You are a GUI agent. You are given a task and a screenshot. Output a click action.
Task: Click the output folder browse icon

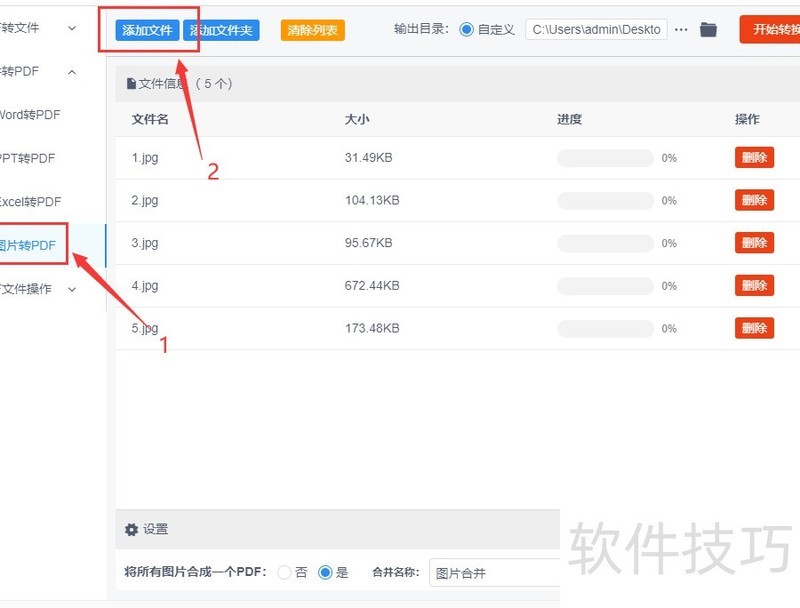pos(708,30)
